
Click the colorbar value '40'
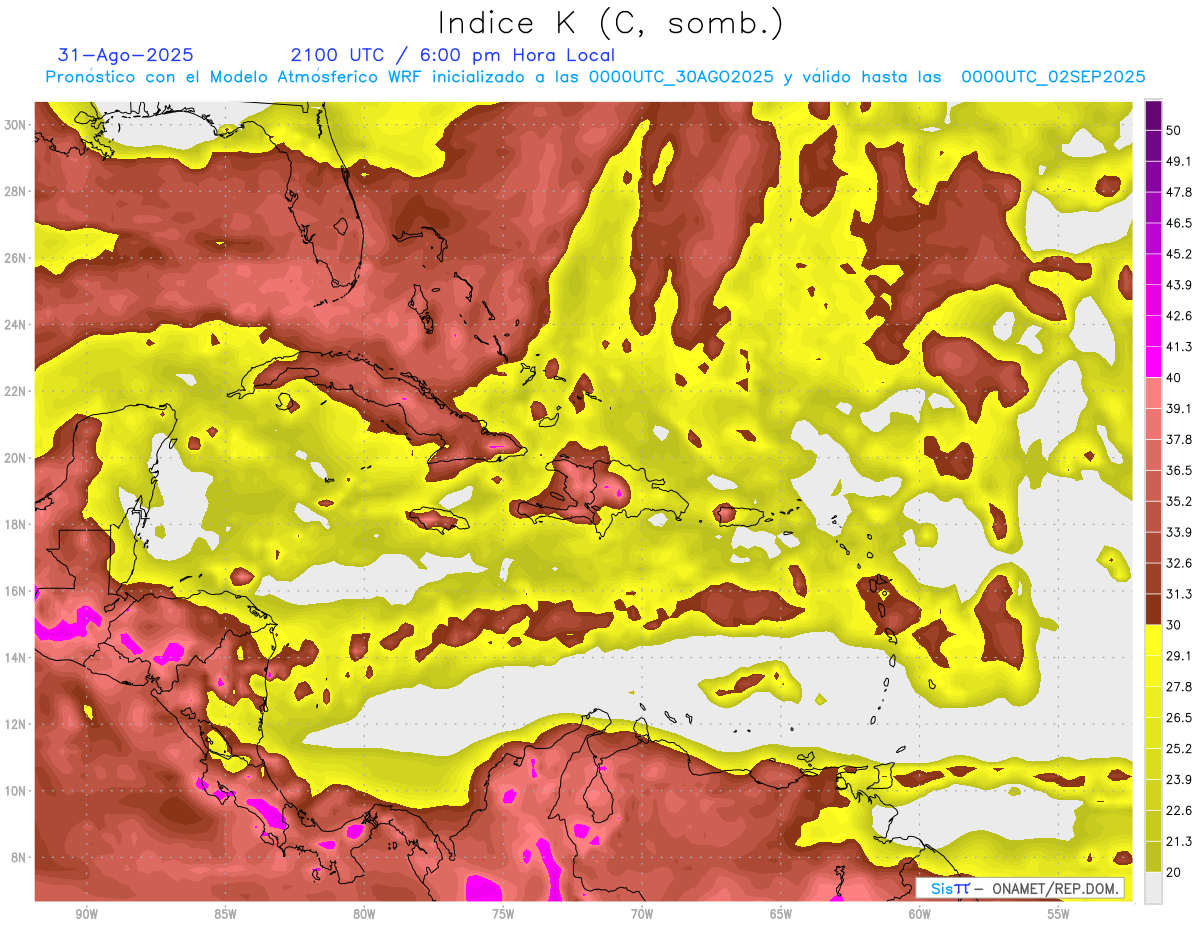pos(1174,379)
